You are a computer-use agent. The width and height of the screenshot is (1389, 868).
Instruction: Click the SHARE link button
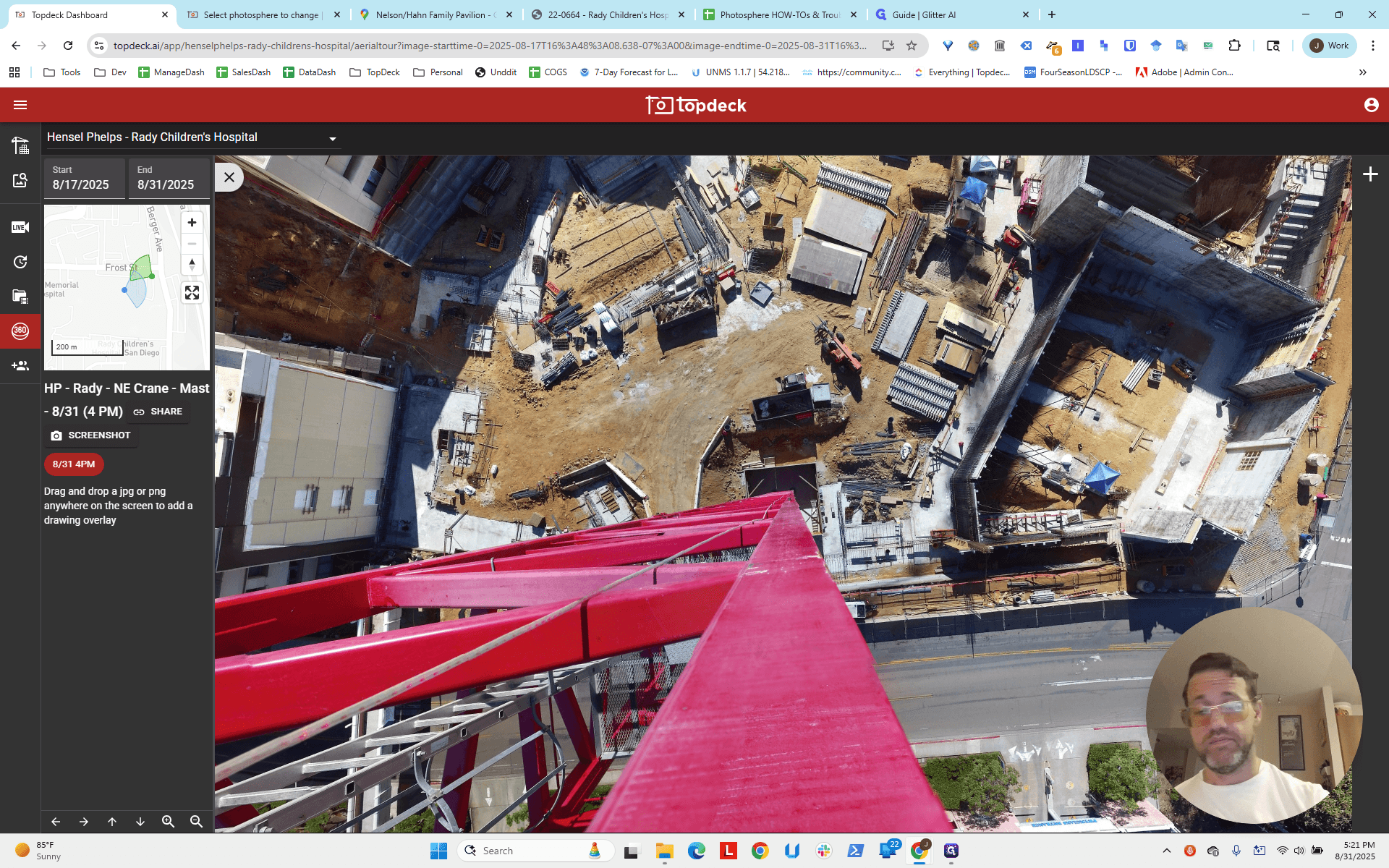point(158,412)
